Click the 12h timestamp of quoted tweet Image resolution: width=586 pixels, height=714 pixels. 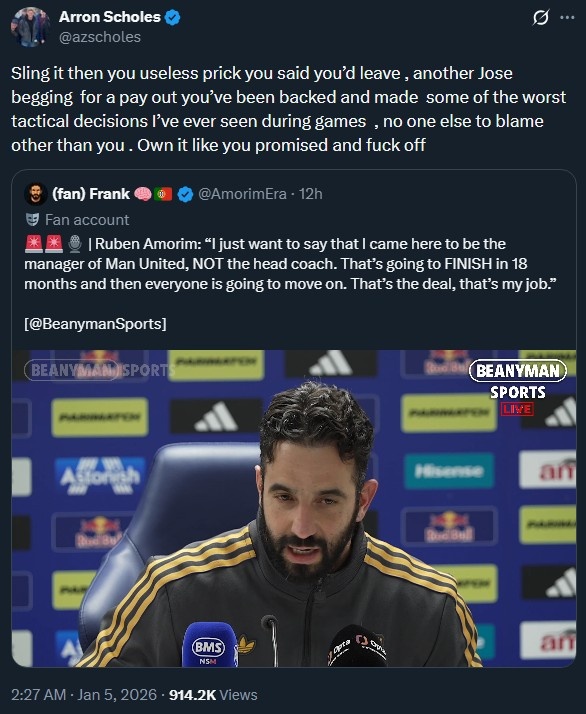tap(311, 194)
